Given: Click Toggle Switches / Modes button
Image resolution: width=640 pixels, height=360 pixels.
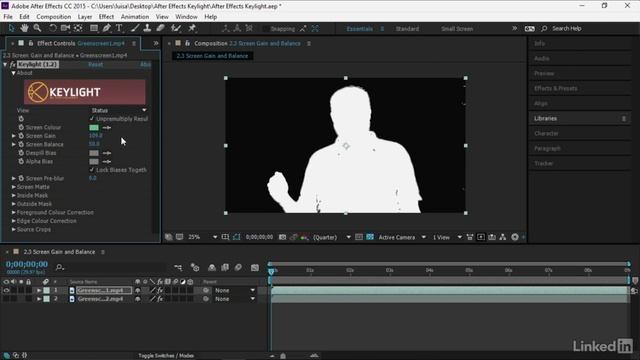Looking at the screenshot, I should tap(166, 356).
